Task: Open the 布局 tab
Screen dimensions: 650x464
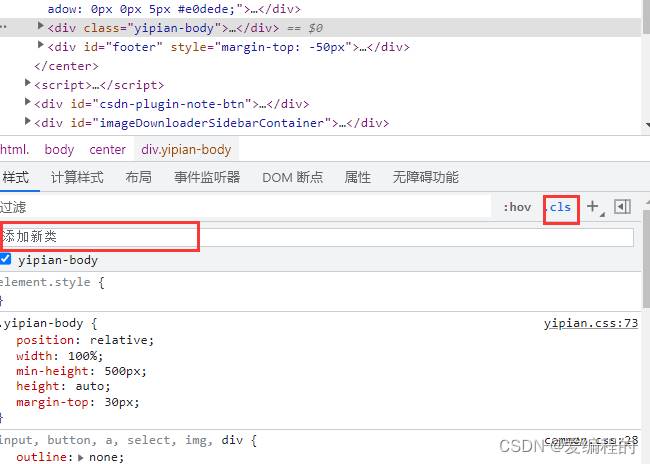Action: [x=138, y=177]
